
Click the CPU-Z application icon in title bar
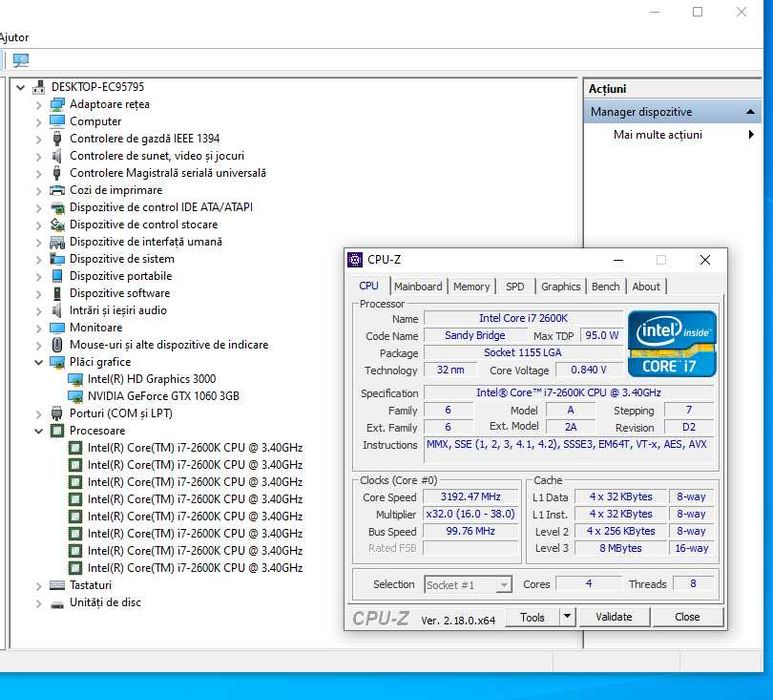coord(355,260)
